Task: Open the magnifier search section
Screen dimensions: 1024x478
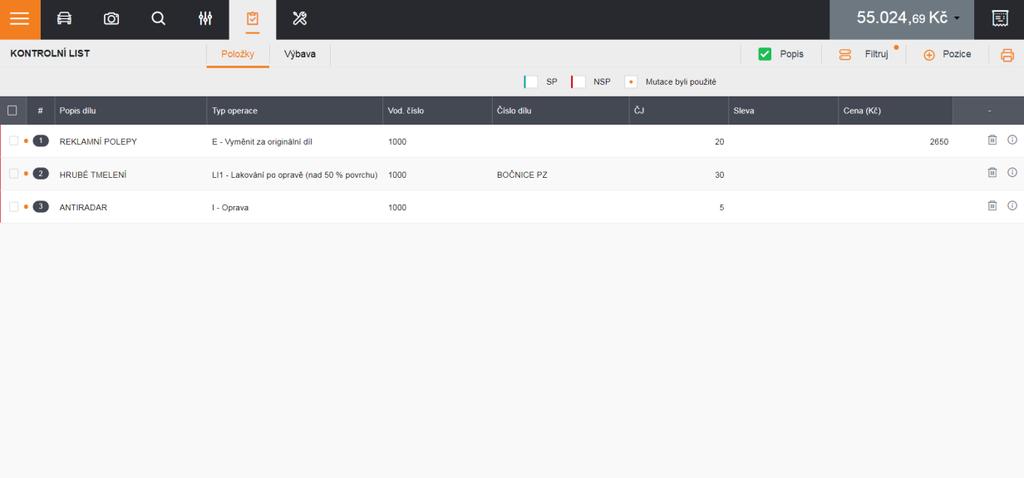Action: click(x=158, y=19)
